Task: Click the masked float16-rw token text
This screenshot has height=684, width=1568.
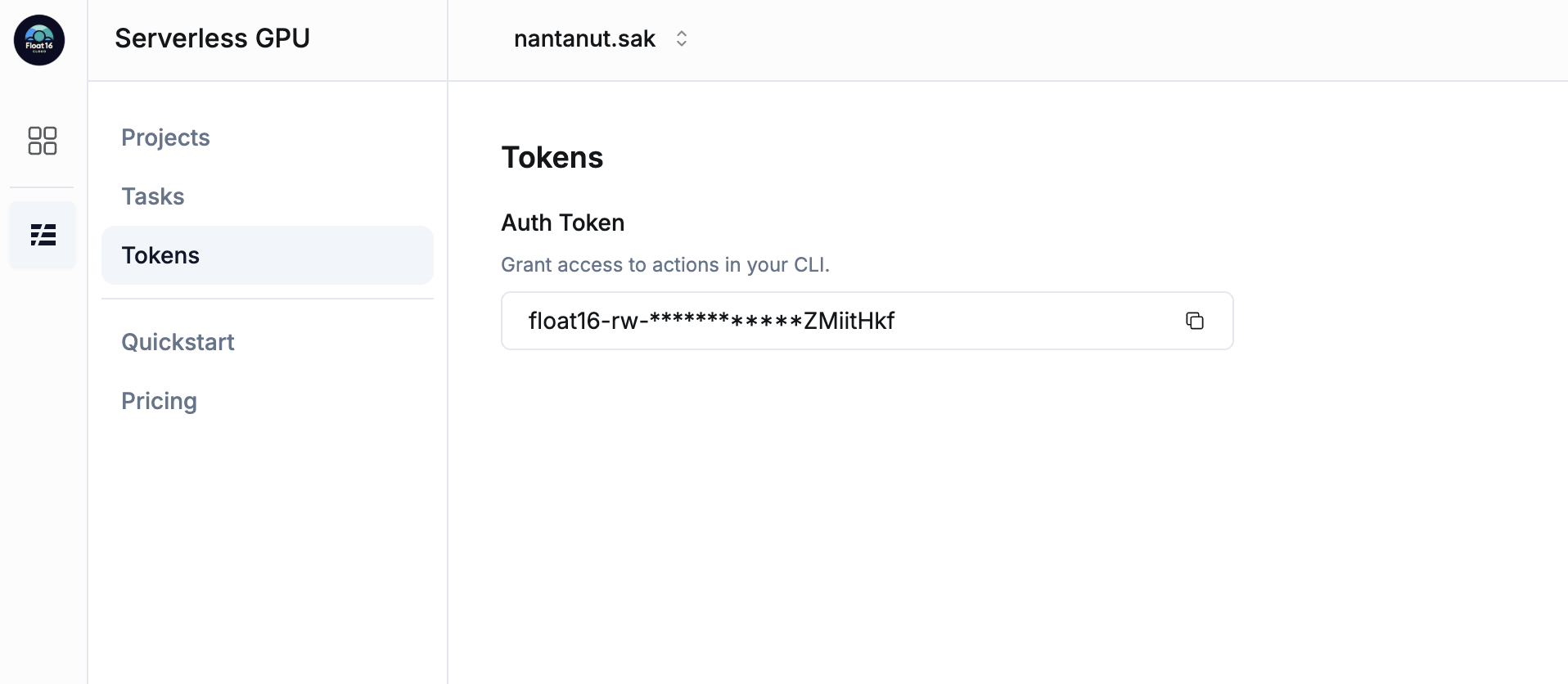Action: pyautogui.click(x=711, y=321)
